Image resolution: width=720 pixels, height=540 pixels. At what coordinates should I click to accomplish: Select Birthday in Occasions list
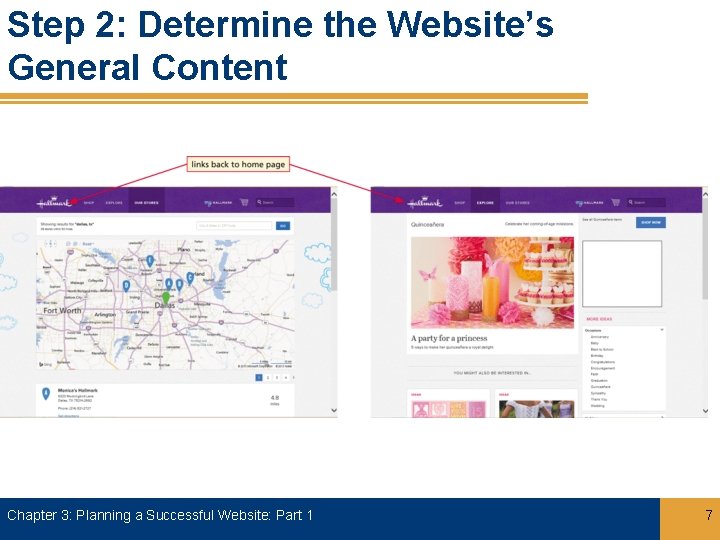coord(597,356)
